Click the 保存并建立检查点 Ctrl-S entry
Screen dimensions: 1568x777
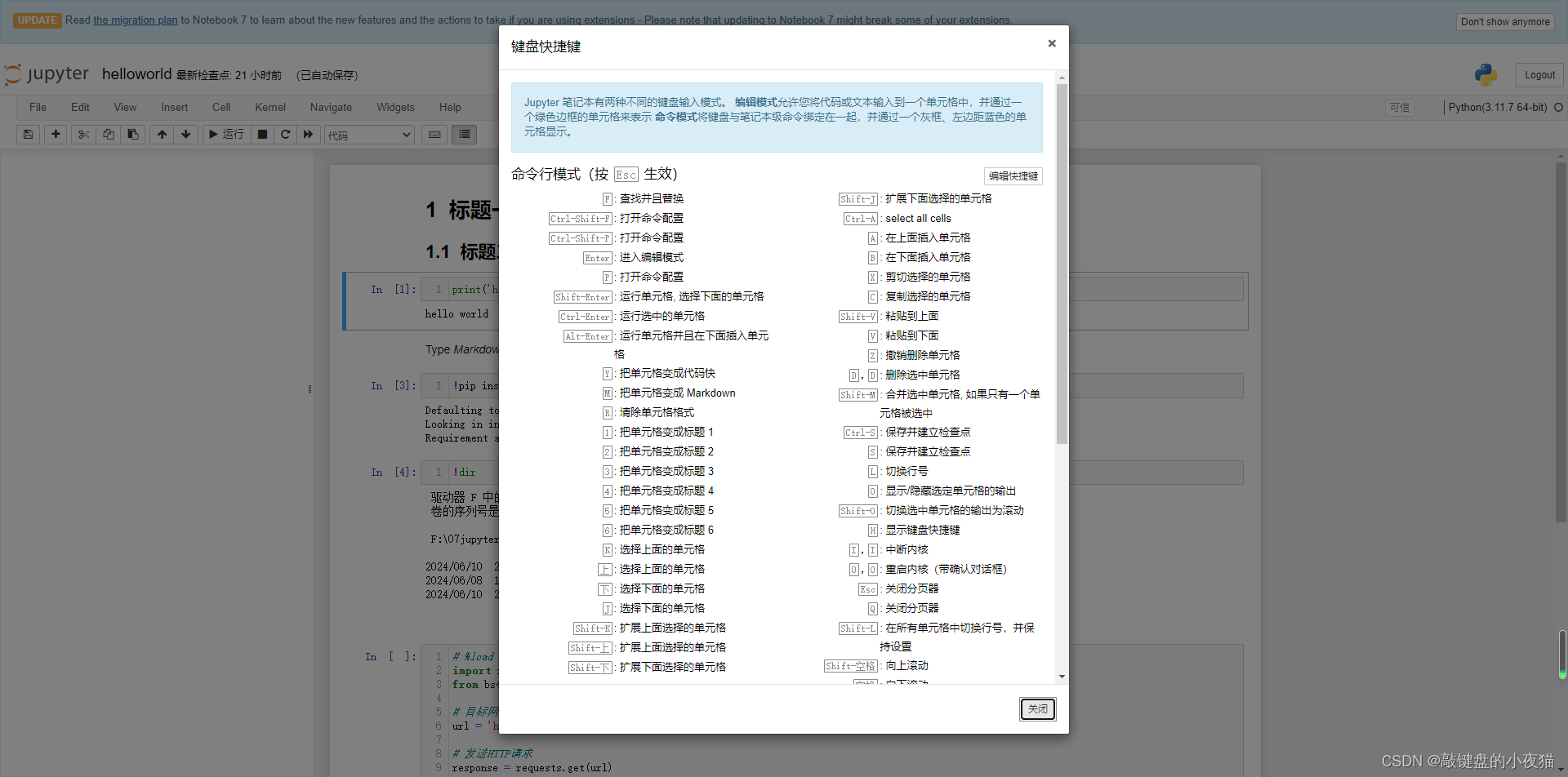[928, 433]
